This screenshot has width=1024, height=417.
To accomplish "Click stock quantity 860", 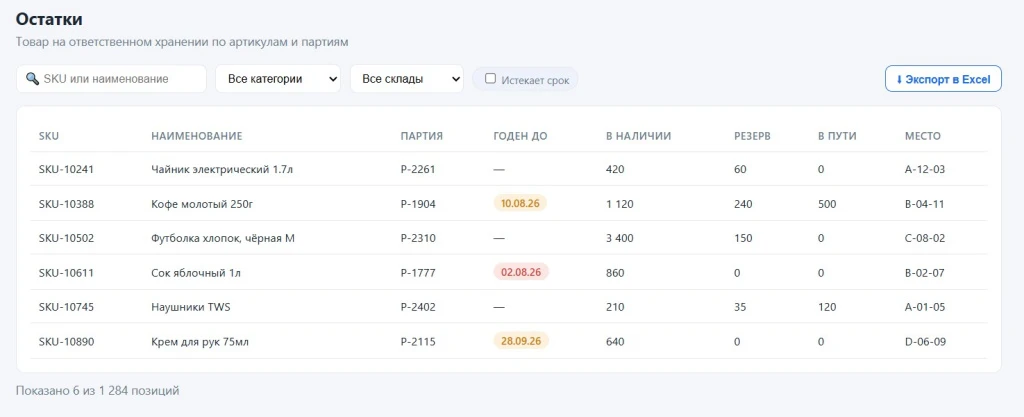I will tap(615, 273).
